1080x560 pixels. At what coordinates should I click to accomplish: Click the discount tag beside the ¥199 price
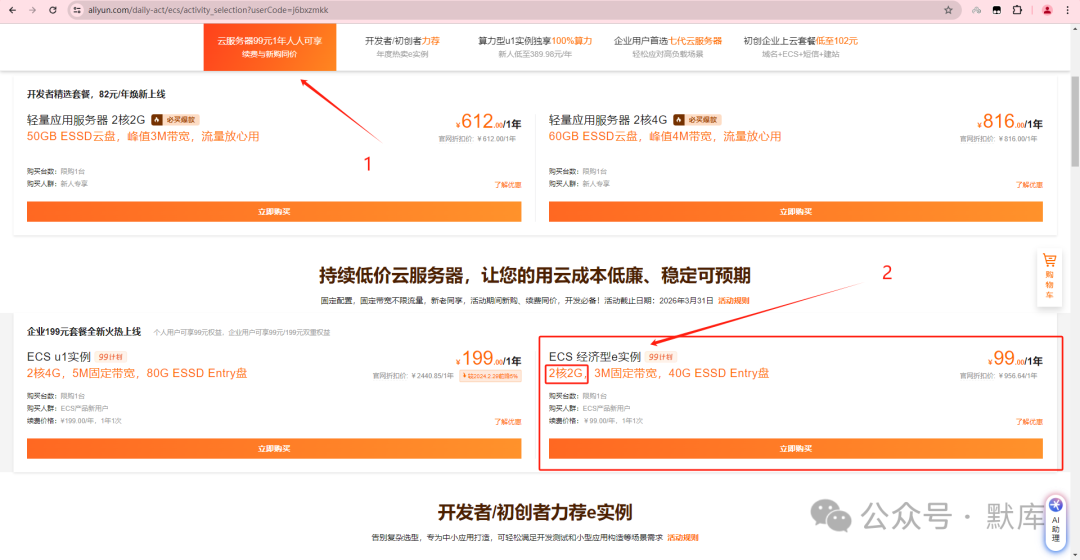[x=490, y=376]
